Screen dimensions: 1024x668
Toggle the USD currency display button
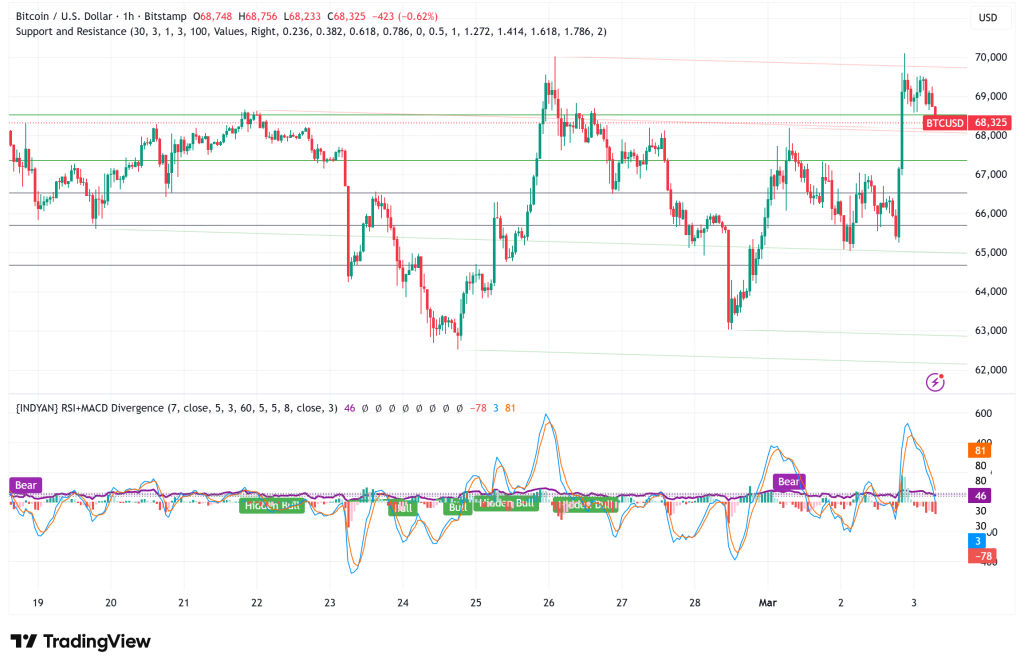[x=991, y=17]
